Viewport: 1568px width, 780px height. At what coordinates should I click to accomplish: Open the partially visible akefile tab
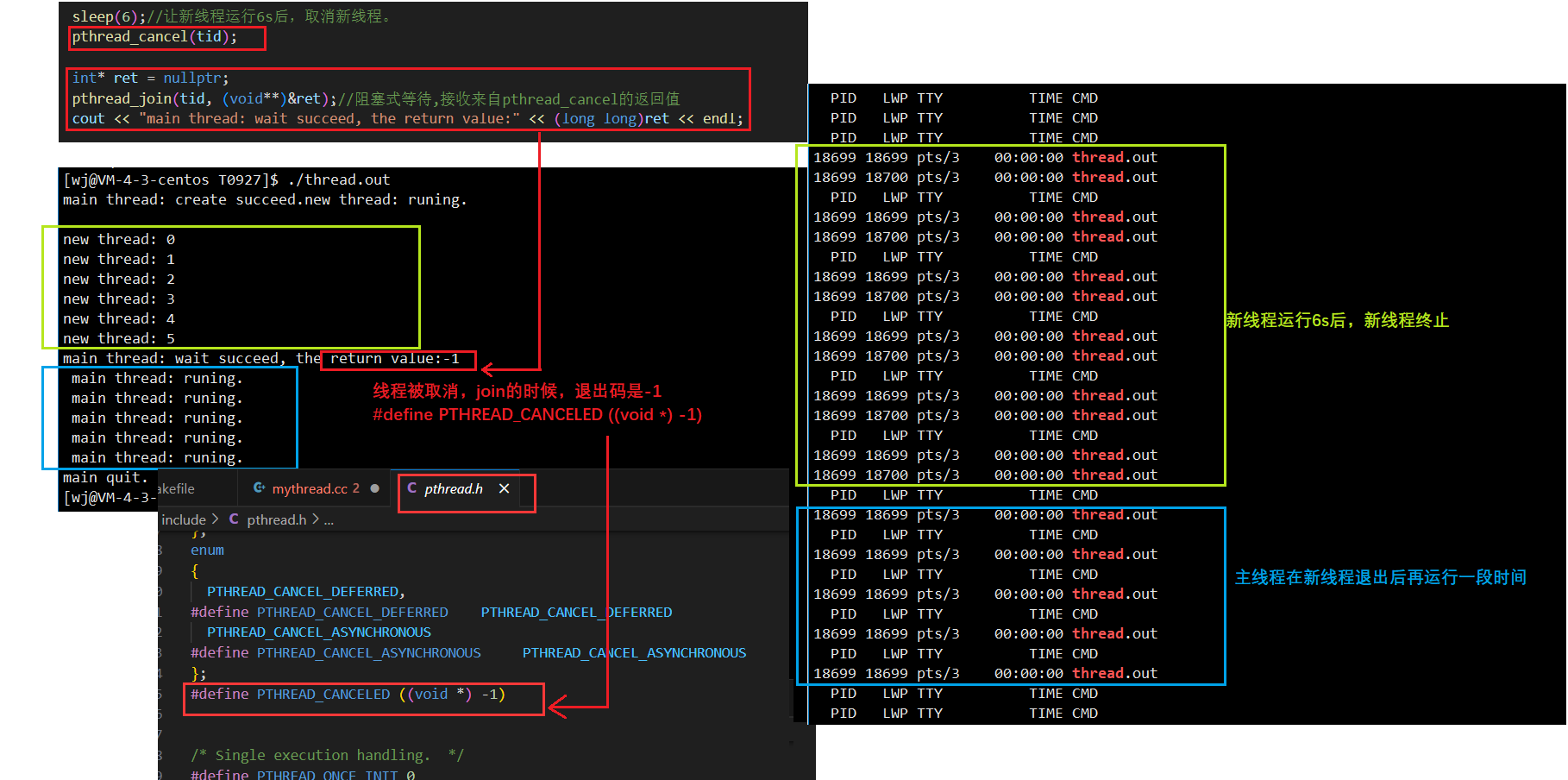click(176, 488)
